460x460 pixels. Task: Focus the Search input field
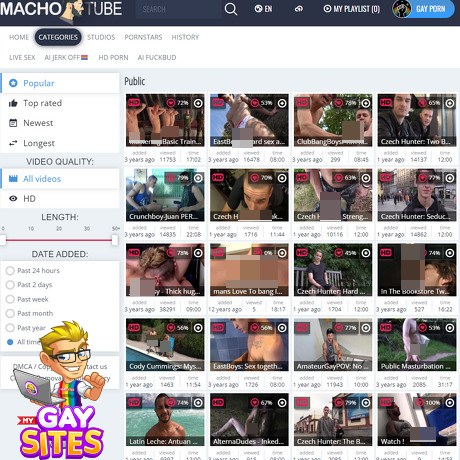coord(178,9)
